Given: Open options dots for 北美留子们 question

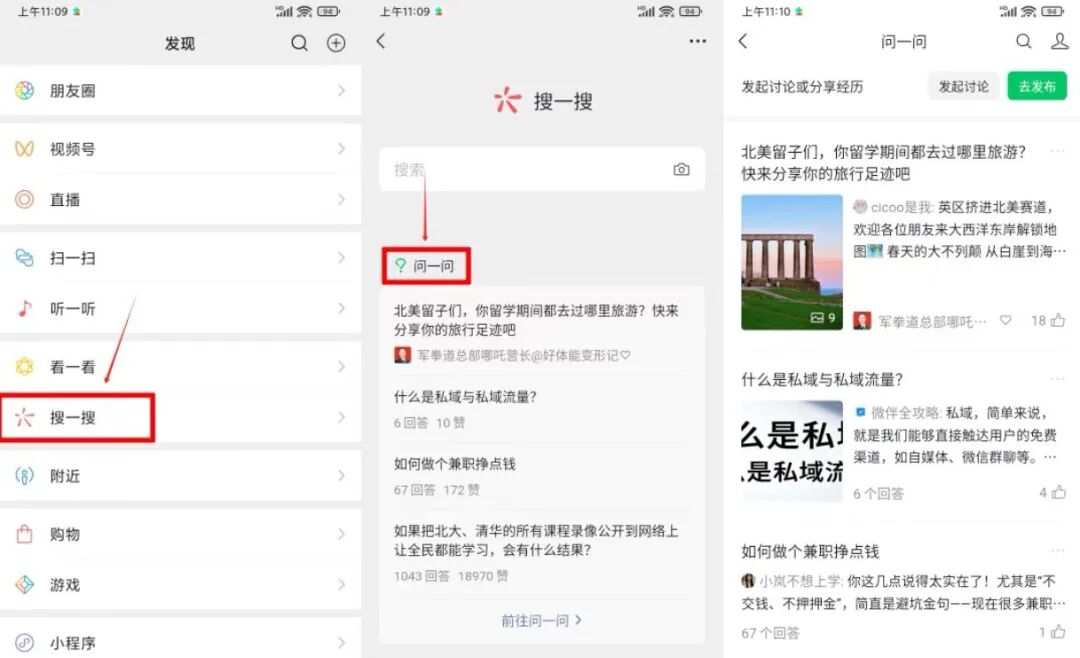Looking at the screenshot, I should click(1058, 151).
